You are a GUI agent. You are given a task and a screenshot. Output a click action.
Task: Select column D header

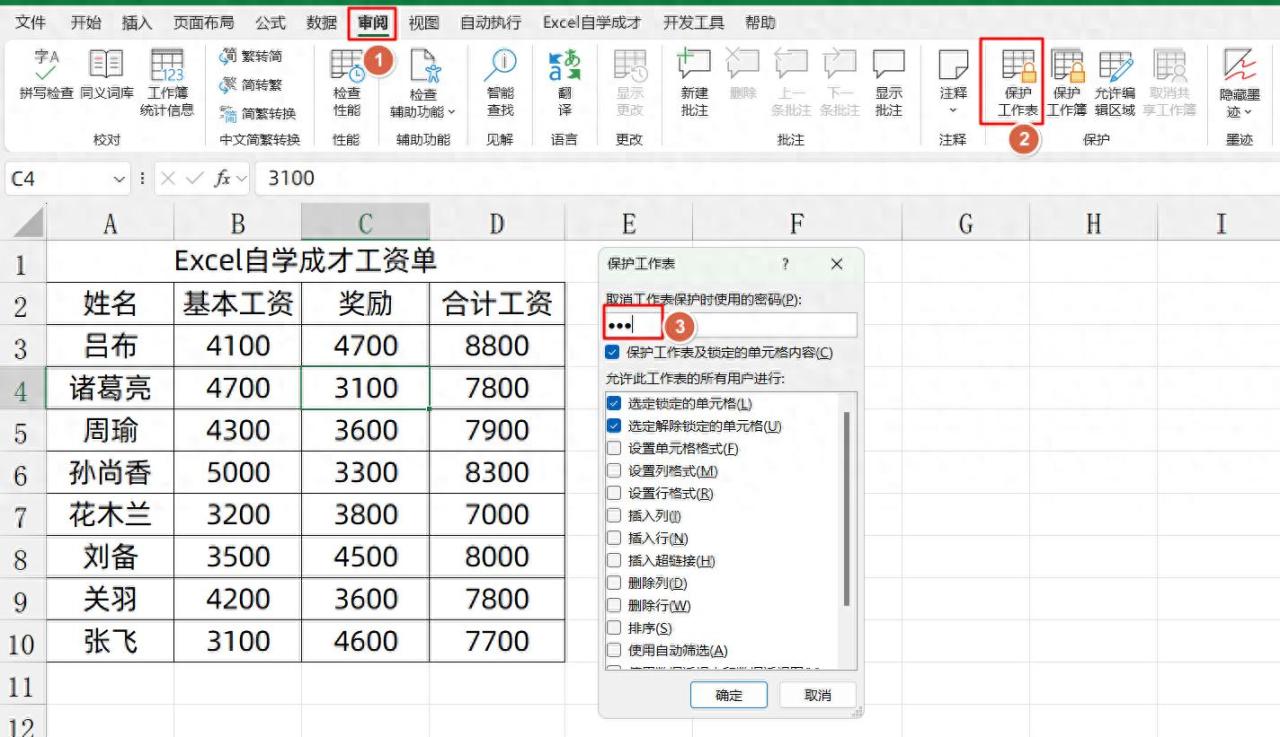coord(496,223)
